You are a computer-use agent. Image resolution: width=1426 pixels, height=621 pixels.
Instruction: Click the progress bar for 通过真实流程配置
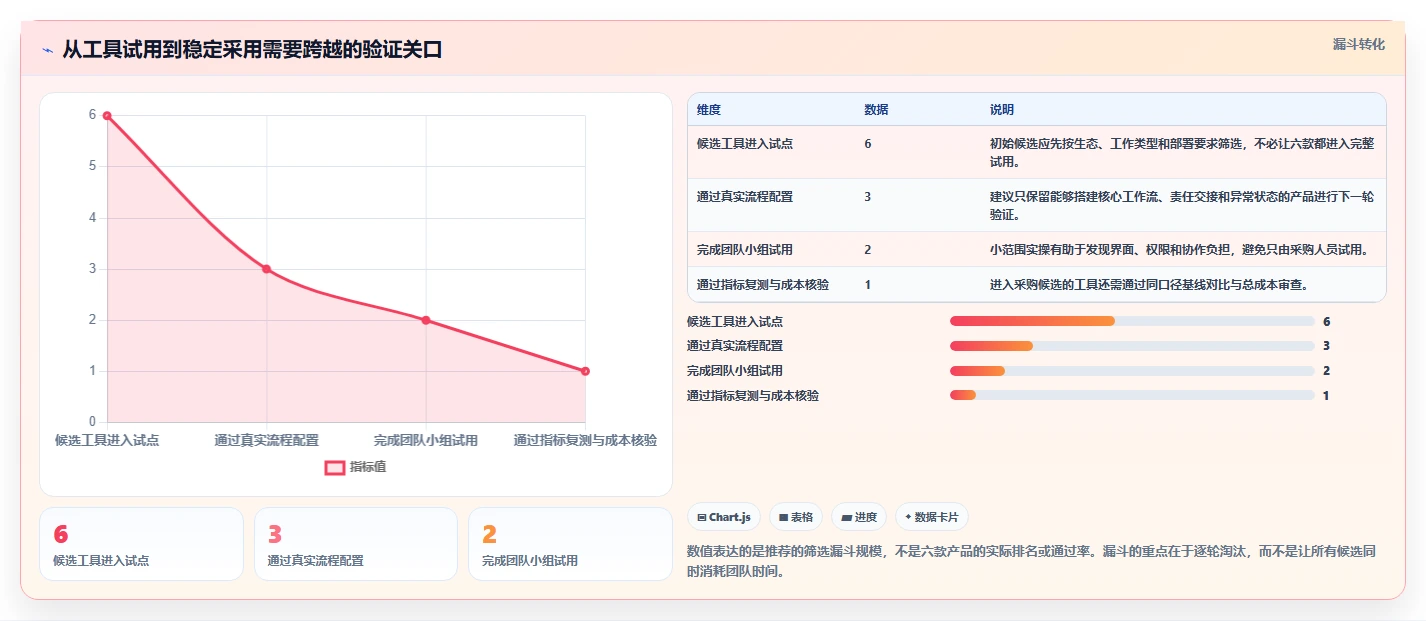1132,346
